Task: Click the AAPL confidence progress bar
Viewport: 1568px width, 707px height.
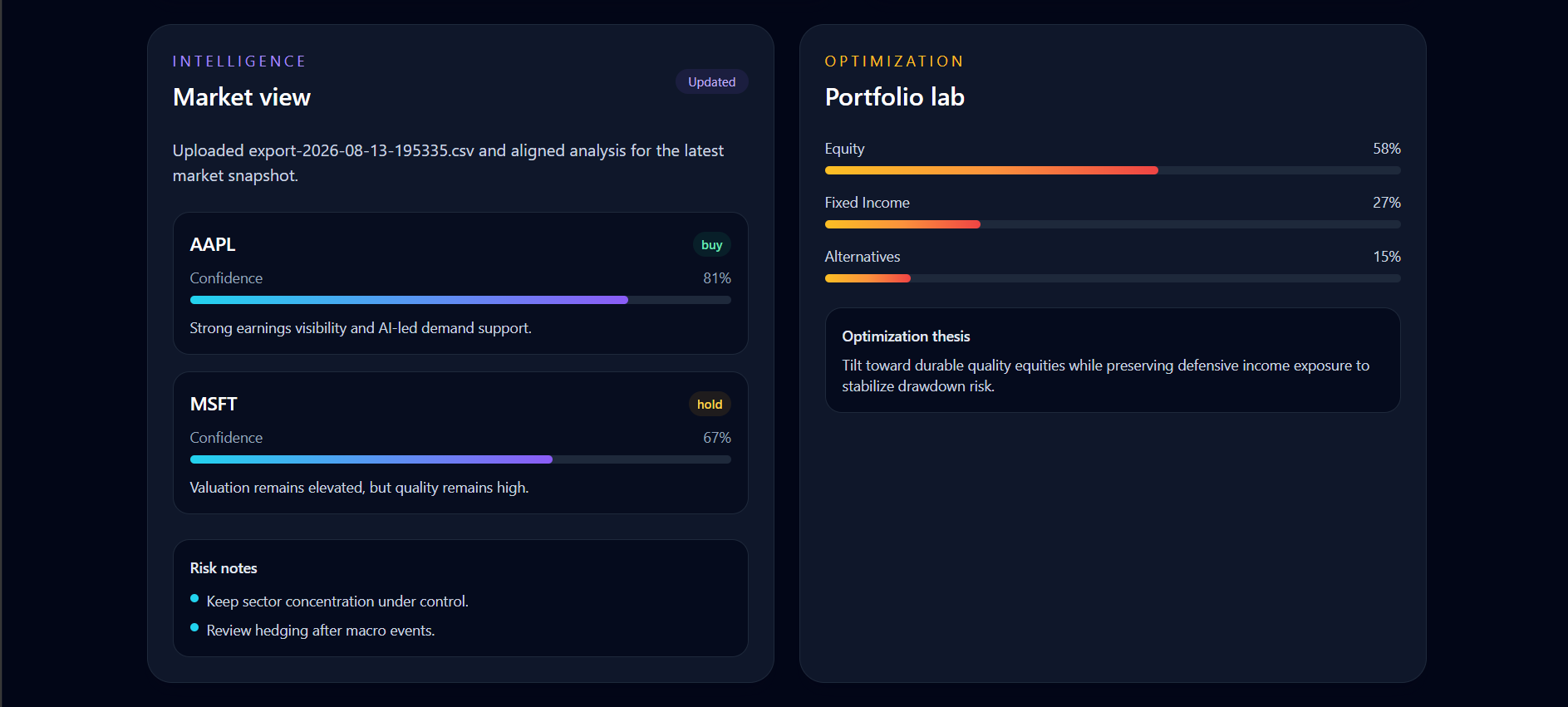Action: [460, 300]
